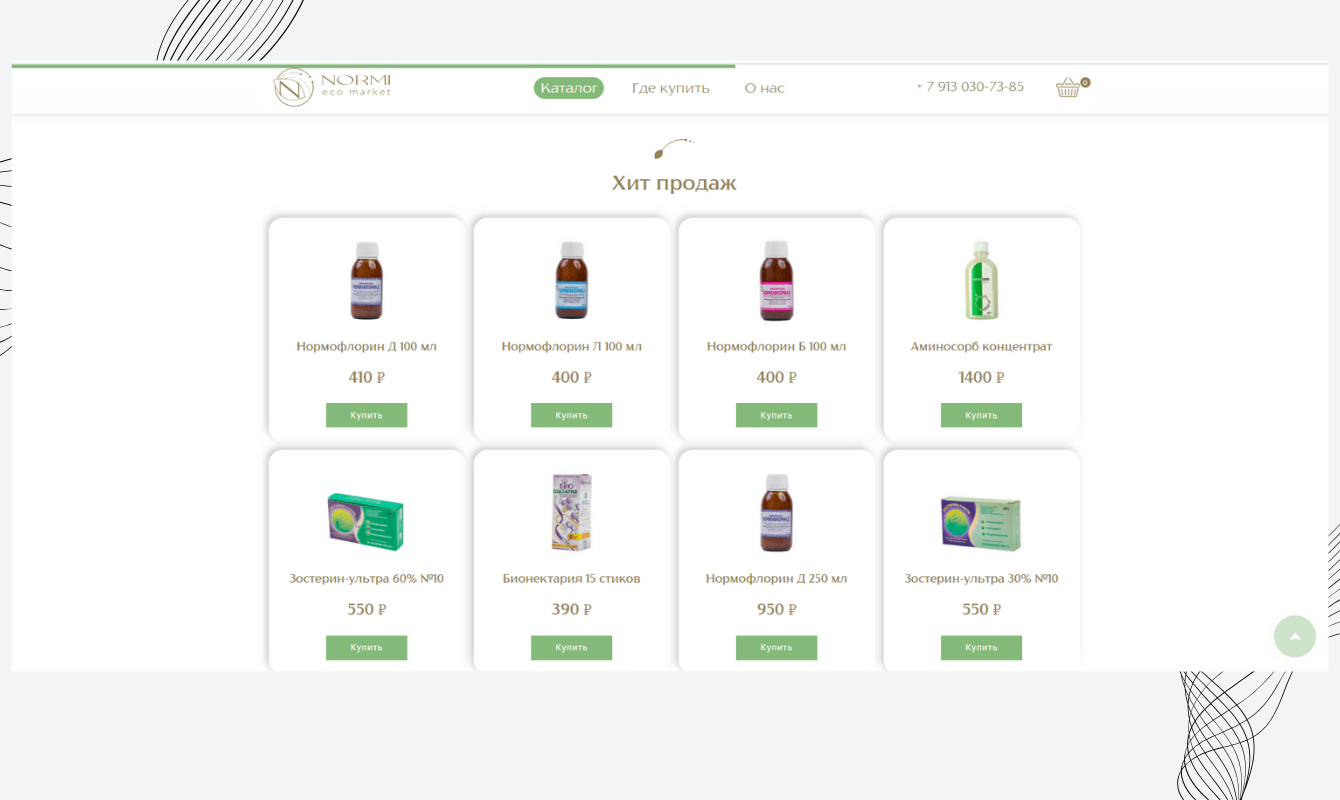Open the О нас menu item
The height and width of the screenshot is (800, 1340).
coord(764,88)
